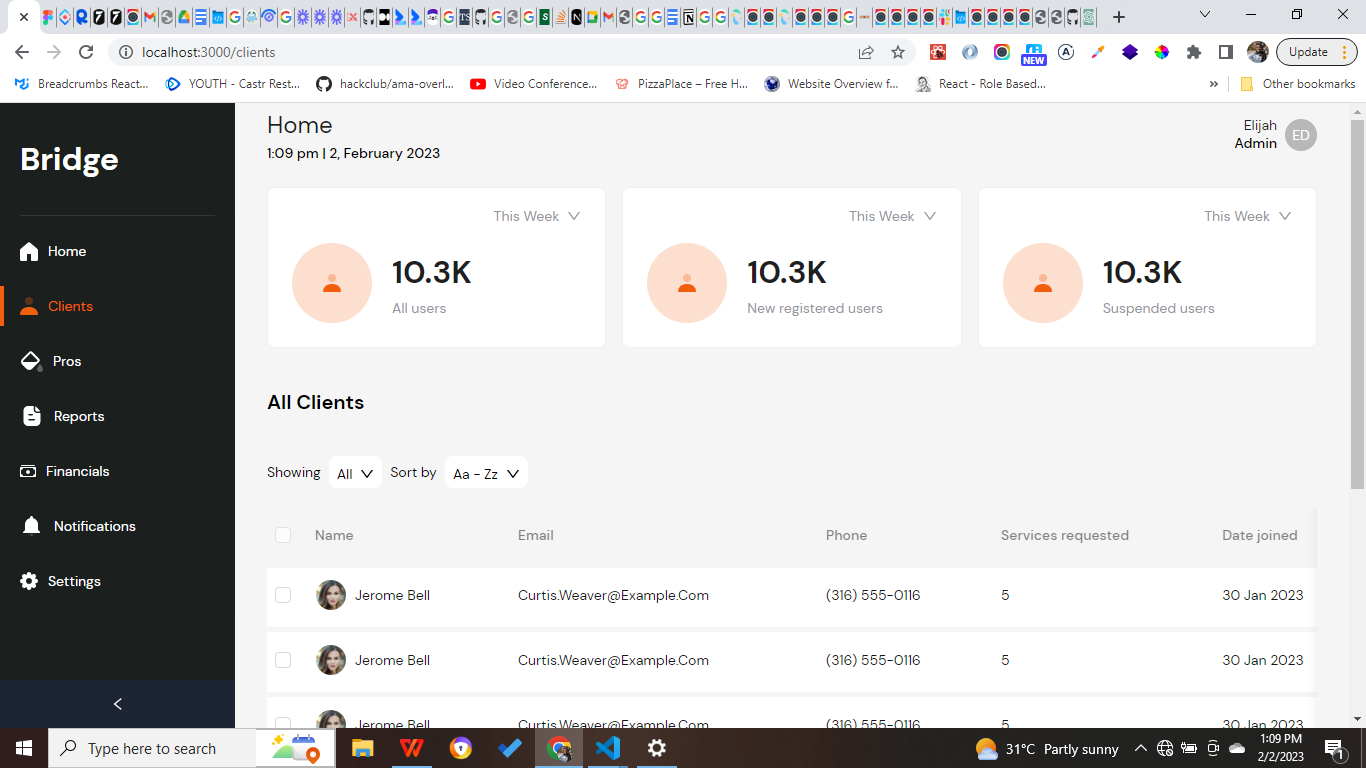Click the Type here to search box
Image resolution: width=1366 pixels, height=768 pixels.
pyautogui.click(x=152, y=748)
